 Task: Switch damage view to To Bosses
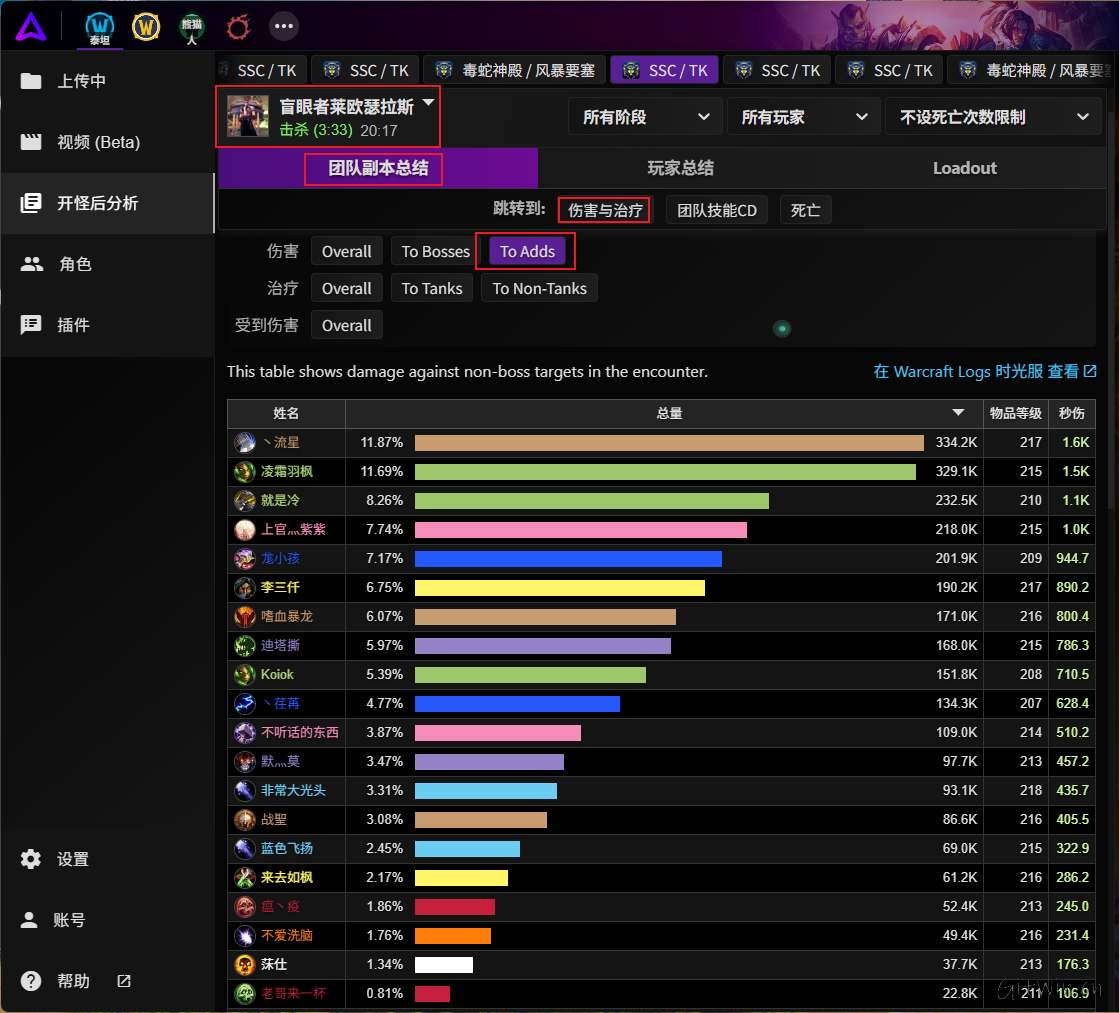(434, 251)
